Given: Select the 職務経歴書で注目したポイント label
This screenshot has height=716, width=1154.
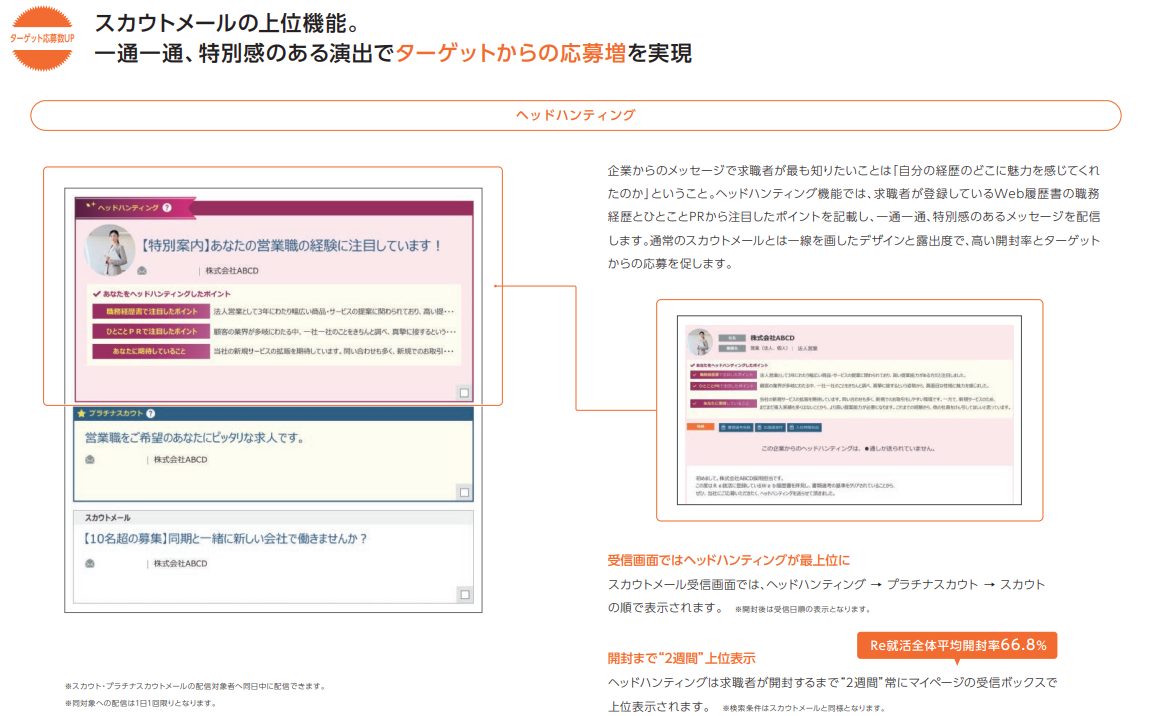Looking at the screenshot, I should pyautogui.click(x=149, y=312).
